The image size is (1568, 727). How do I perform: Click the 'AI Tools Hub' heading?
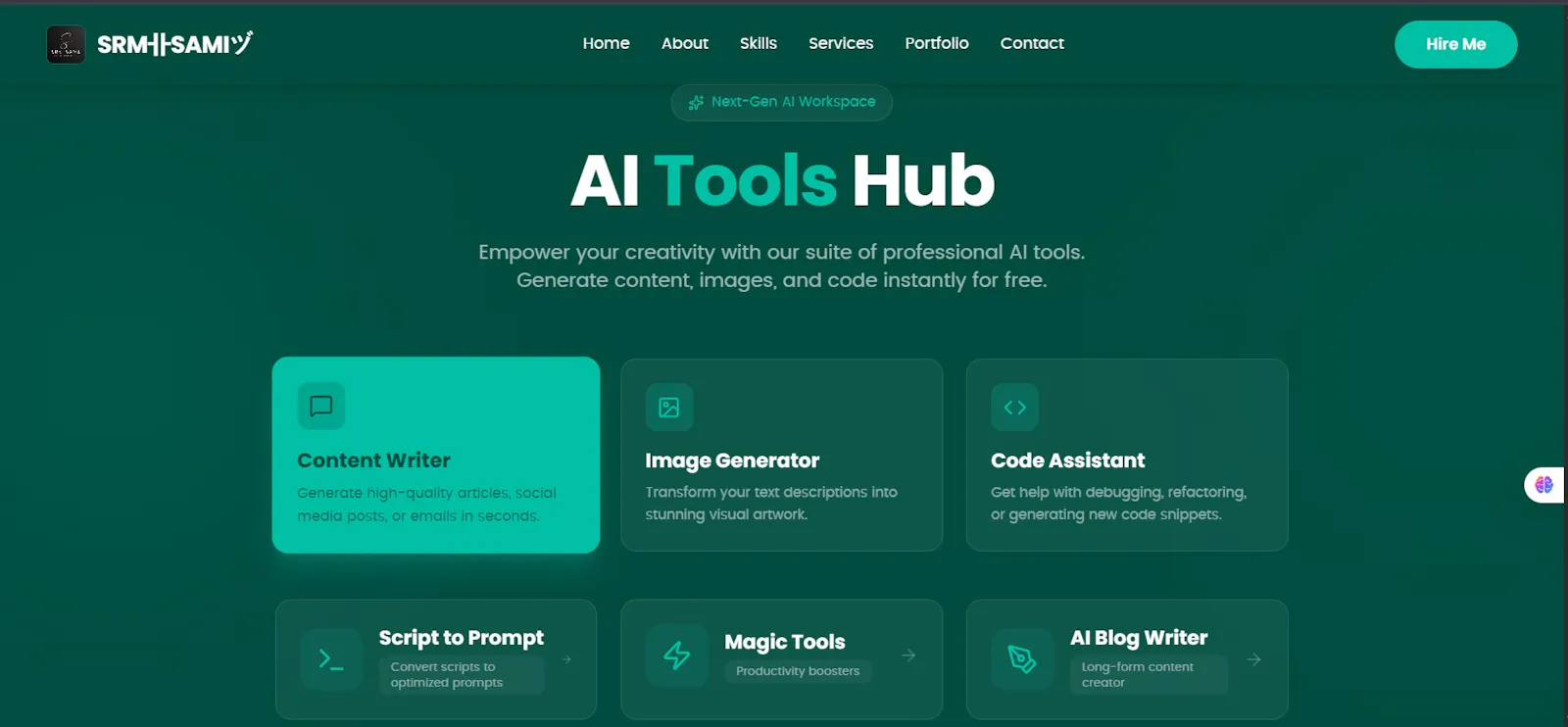click(x=782, y=180)
